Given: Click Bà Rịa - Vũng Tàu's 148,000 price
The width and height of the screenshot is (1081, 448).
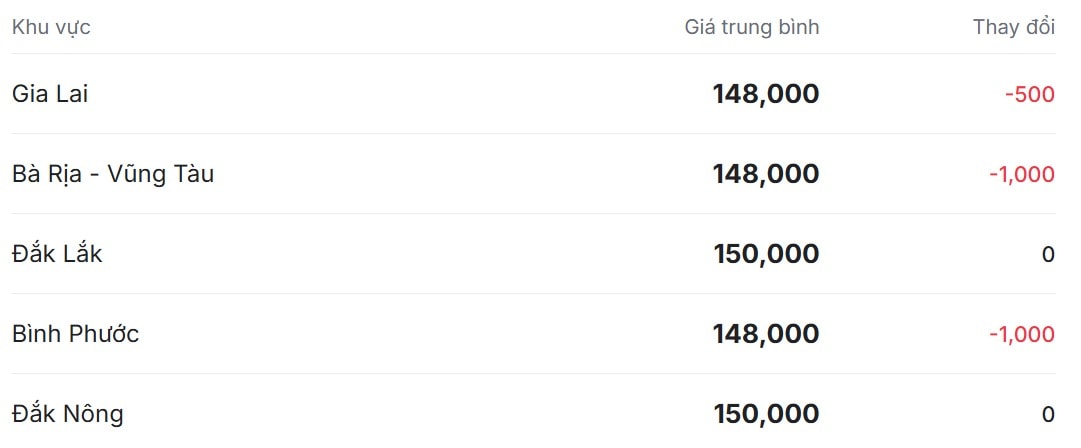Looking at the screenshot, I should point(765,174).
